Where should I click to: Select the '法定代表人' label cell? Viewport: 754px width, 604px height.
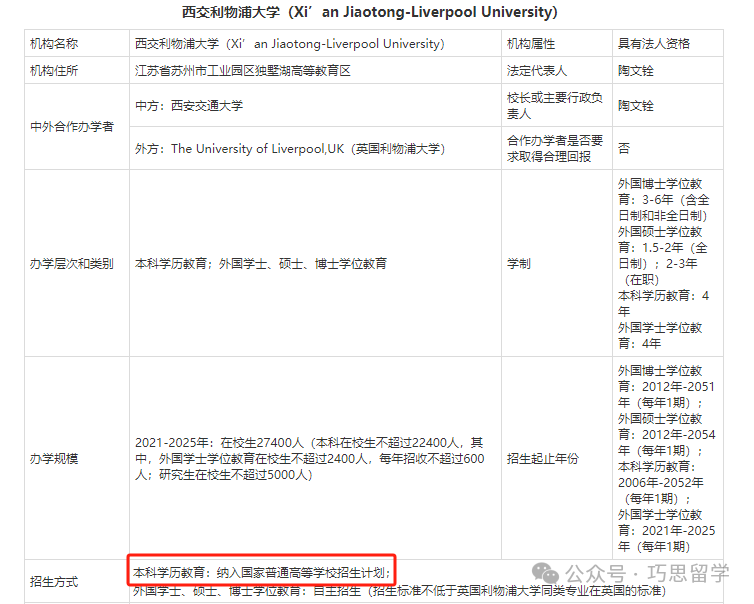pyautogui.click(x=557, y=71)
